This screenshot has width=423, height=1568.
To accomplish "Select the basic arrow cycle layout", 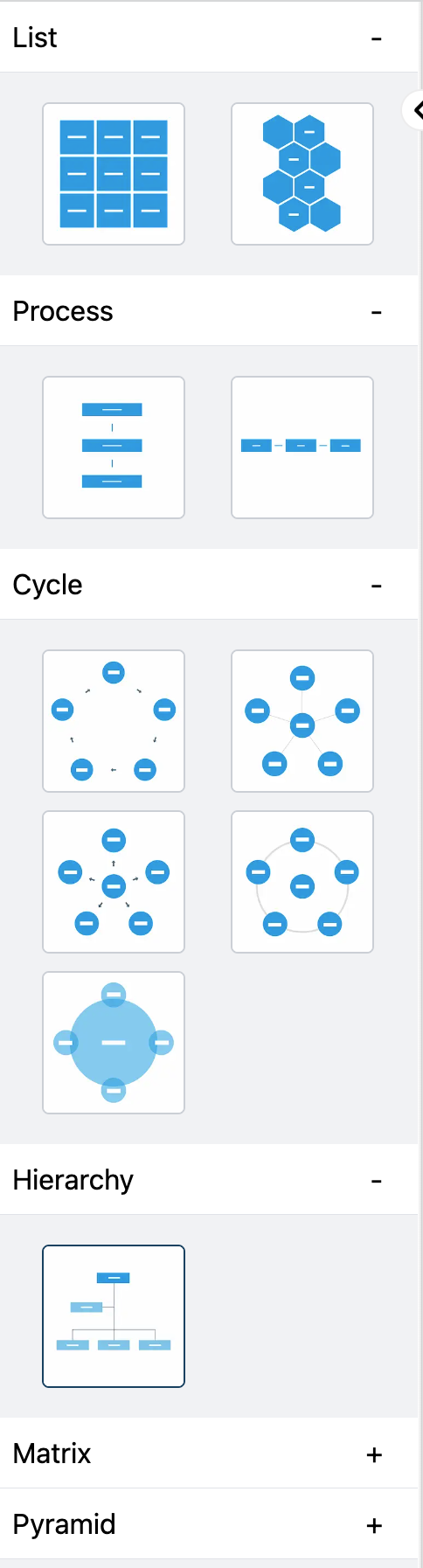I will pos(114,721).
